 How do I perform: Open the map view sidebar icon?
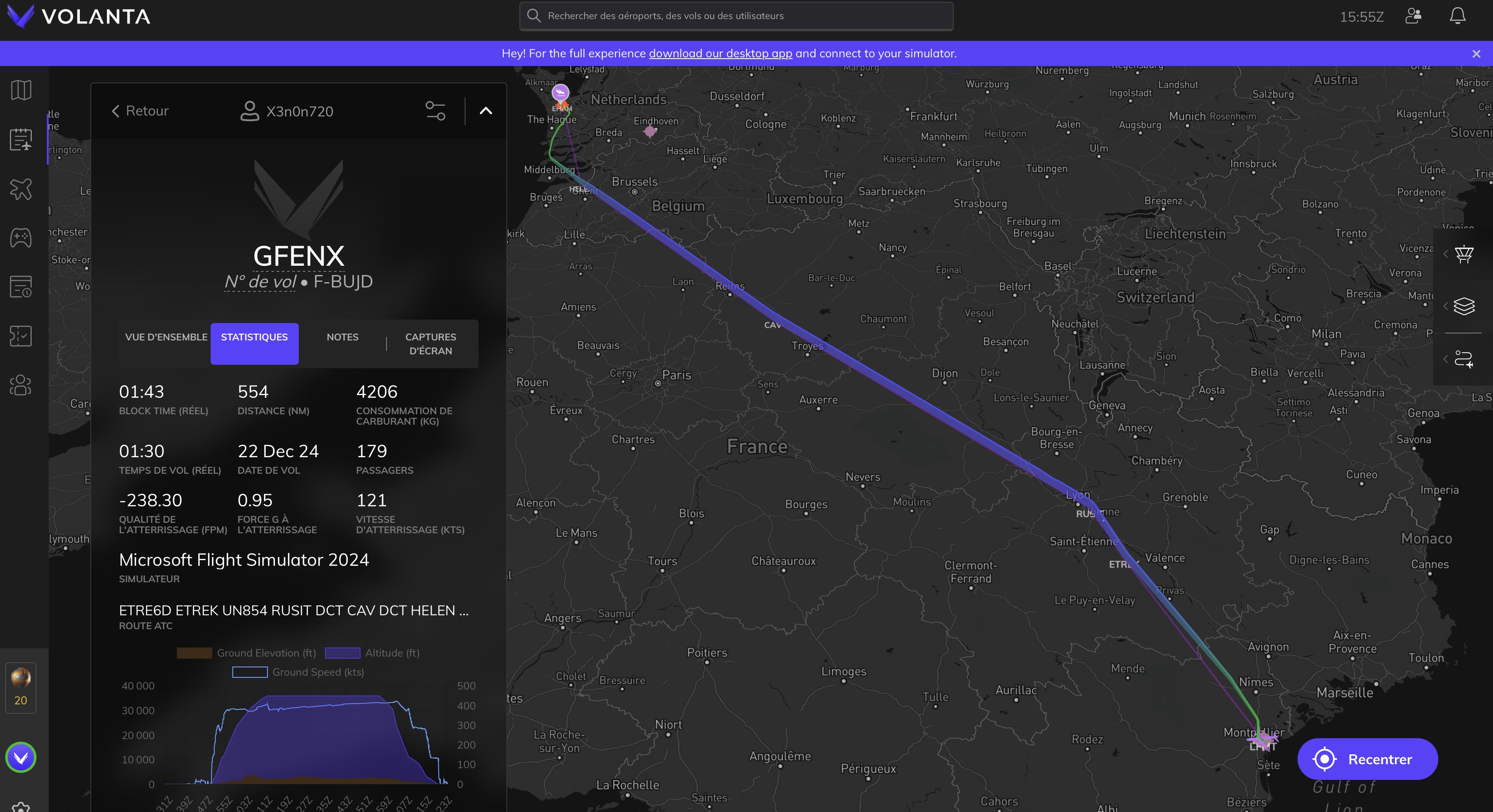tap(21, 90)
